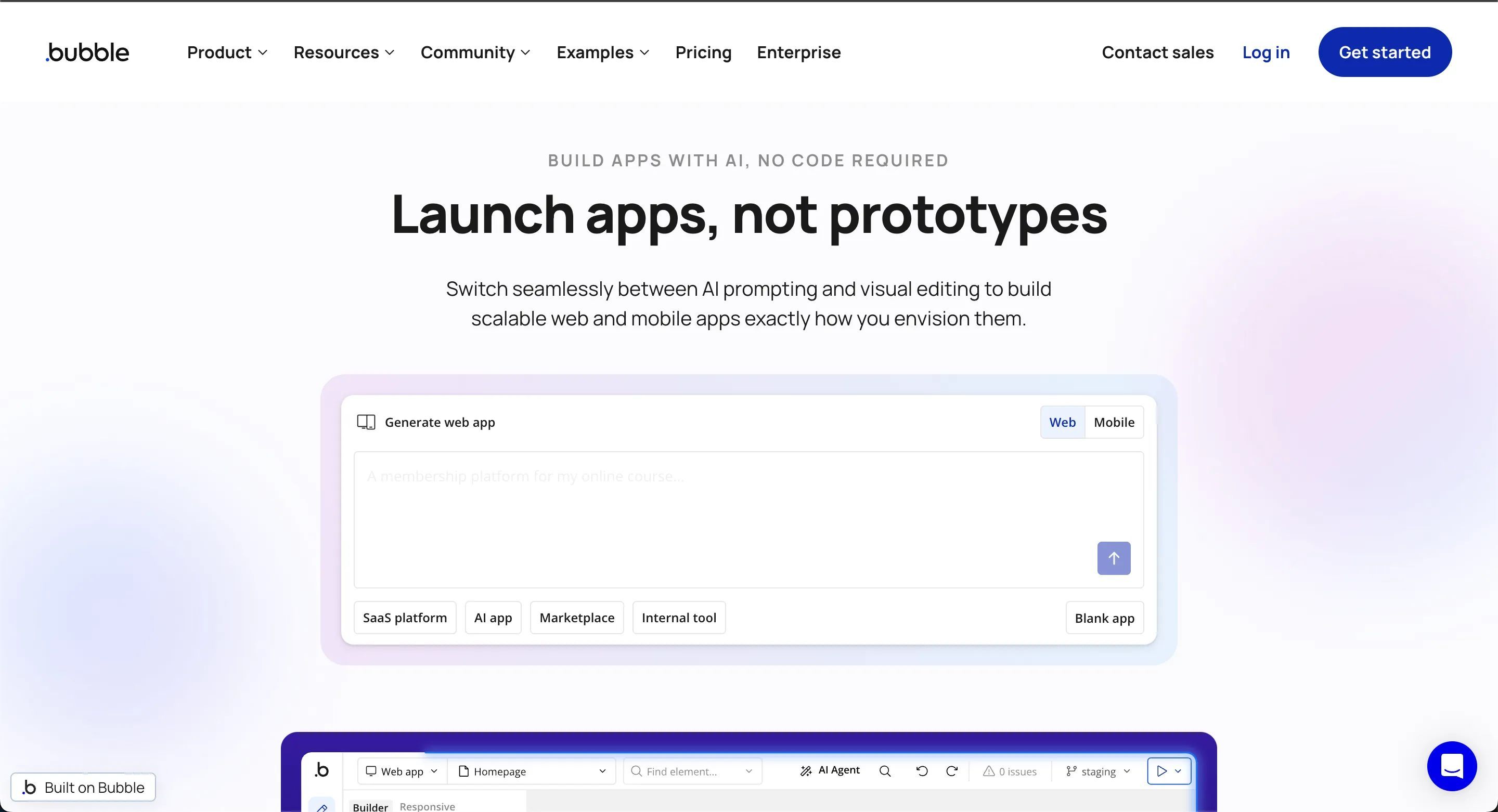Submit prompt with the arrow-up button
1498x812 pixels.
tap(1113, 558)
